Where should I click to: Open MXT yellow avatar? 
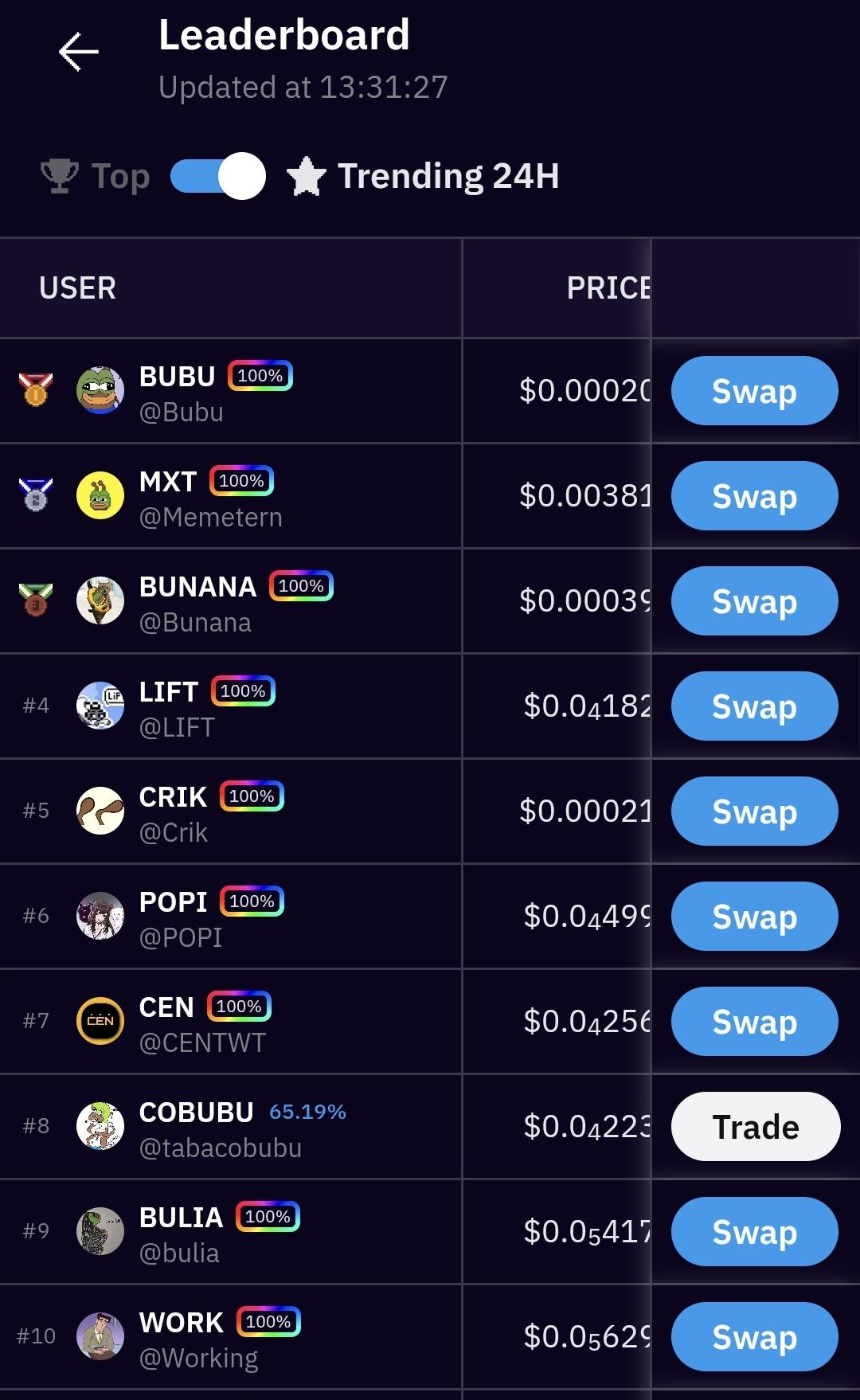point(100,495)
